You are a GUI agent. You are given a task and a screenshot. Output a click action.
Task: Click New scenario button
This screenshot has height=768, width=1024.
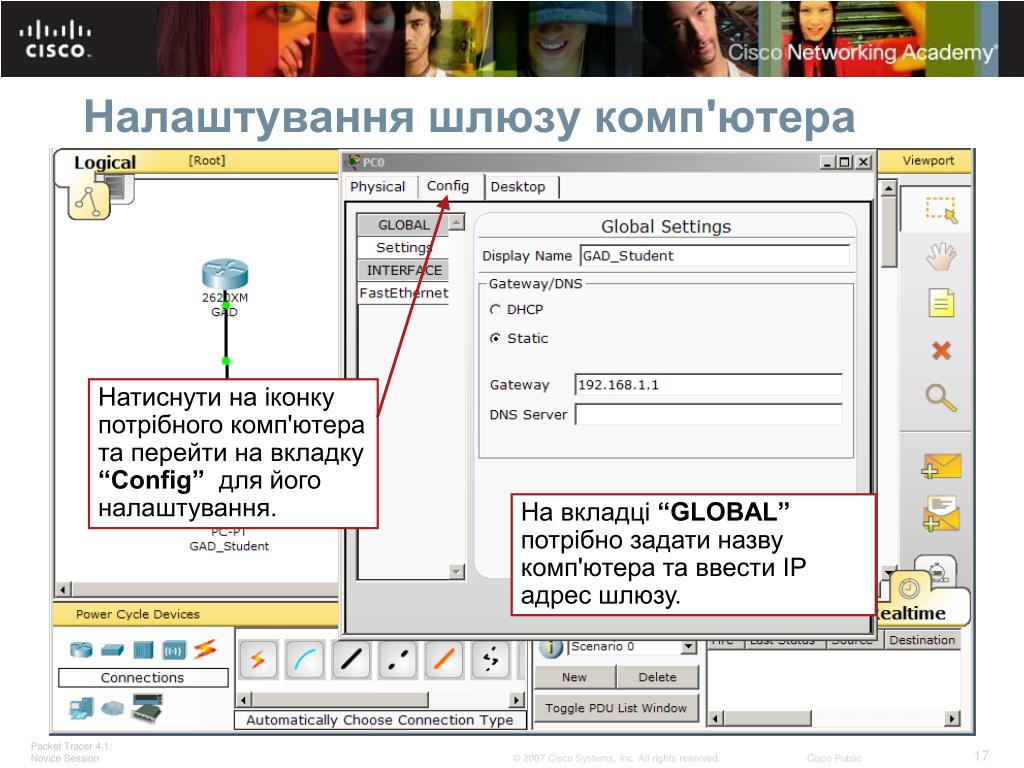[x=575, y=677]
